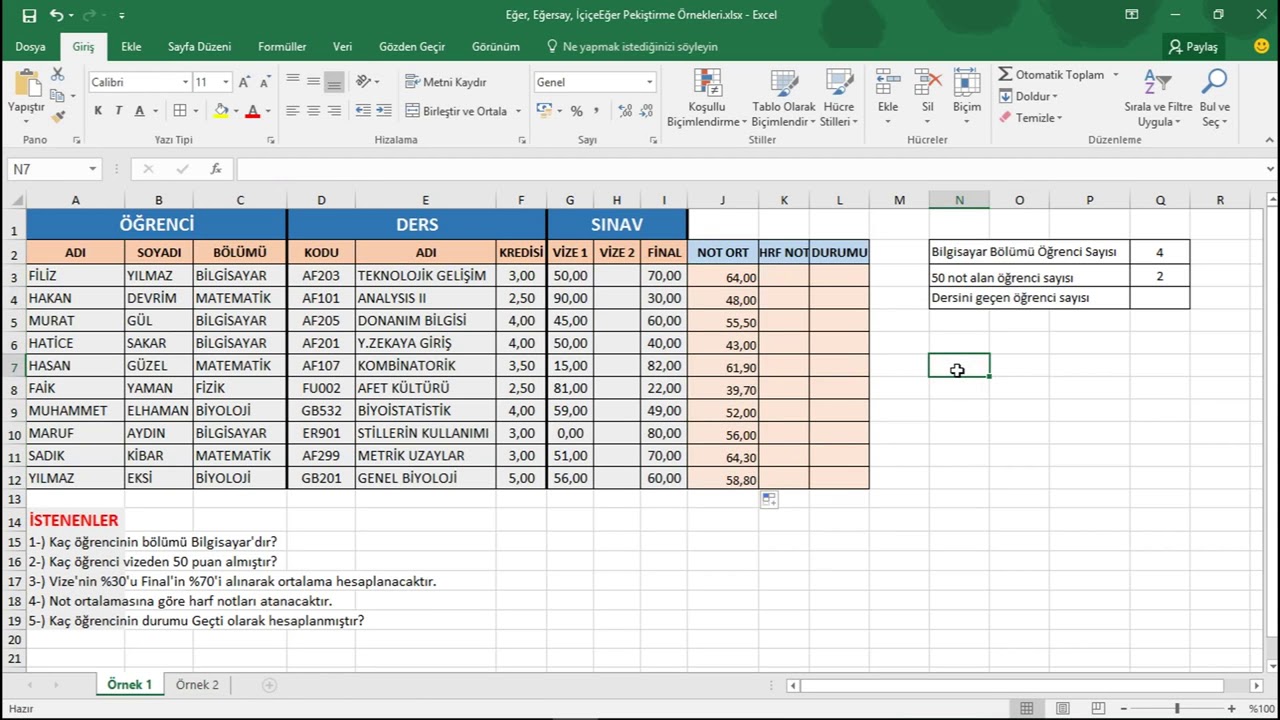Toggle underline formatting (A)
1280x720 pixels.
pyautogui.click(x=140, y=111)
